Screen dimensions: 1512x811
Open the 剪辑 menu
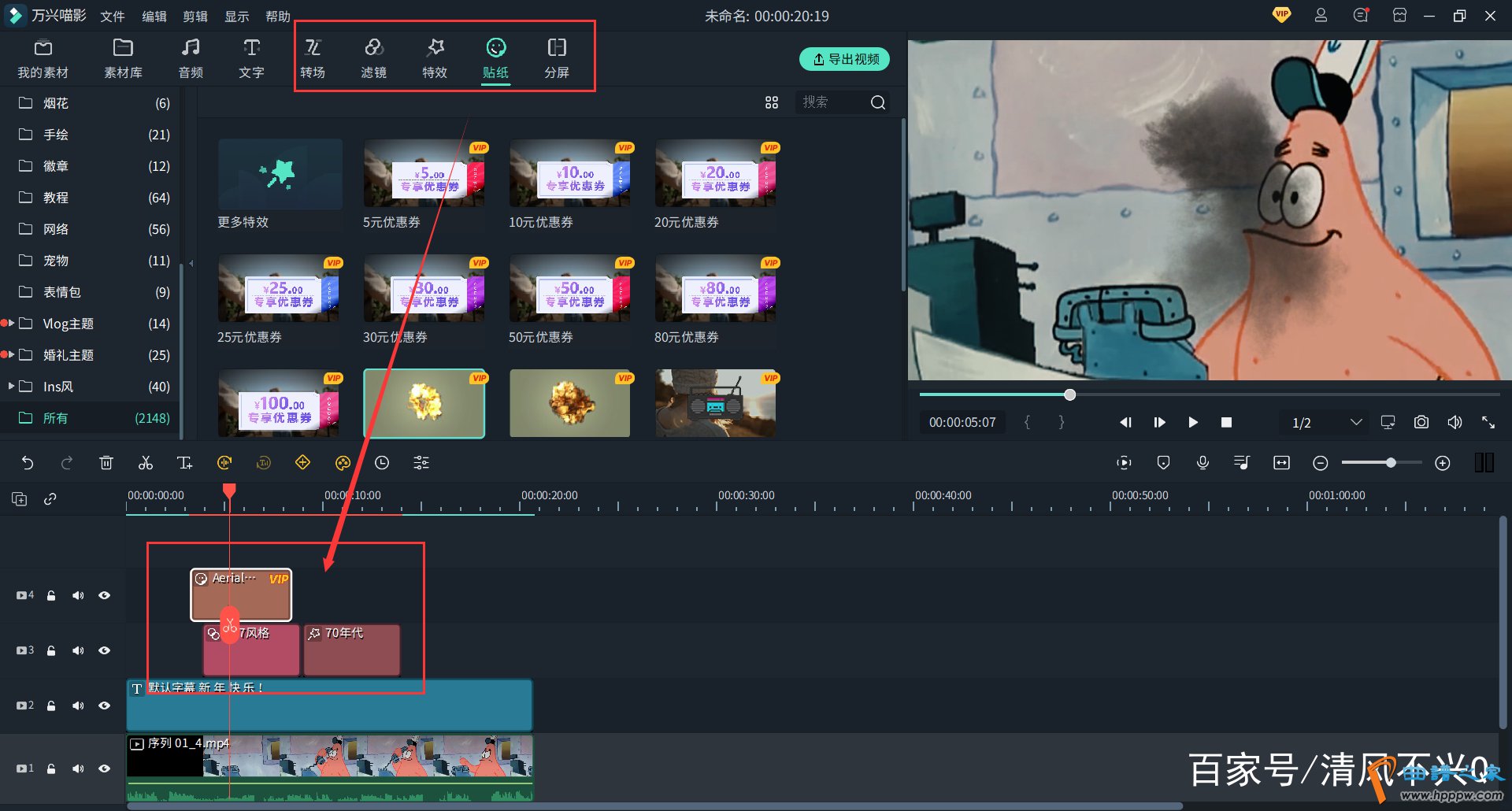[195, 17]
